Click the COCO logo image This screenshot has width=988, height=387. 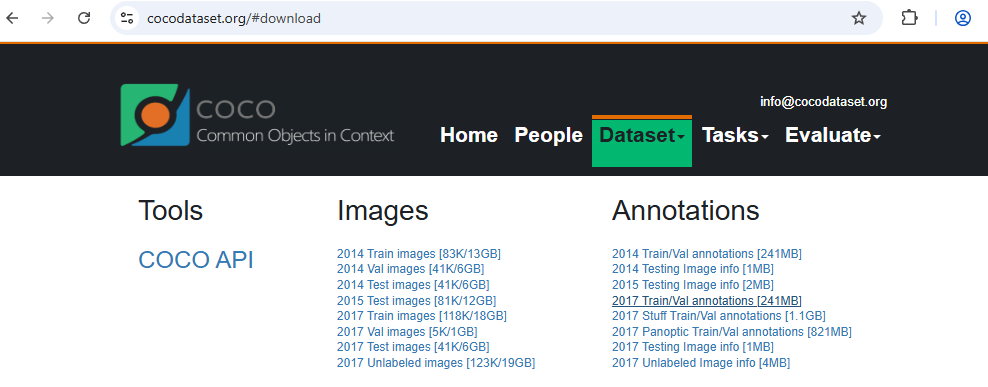pos(258,115)
